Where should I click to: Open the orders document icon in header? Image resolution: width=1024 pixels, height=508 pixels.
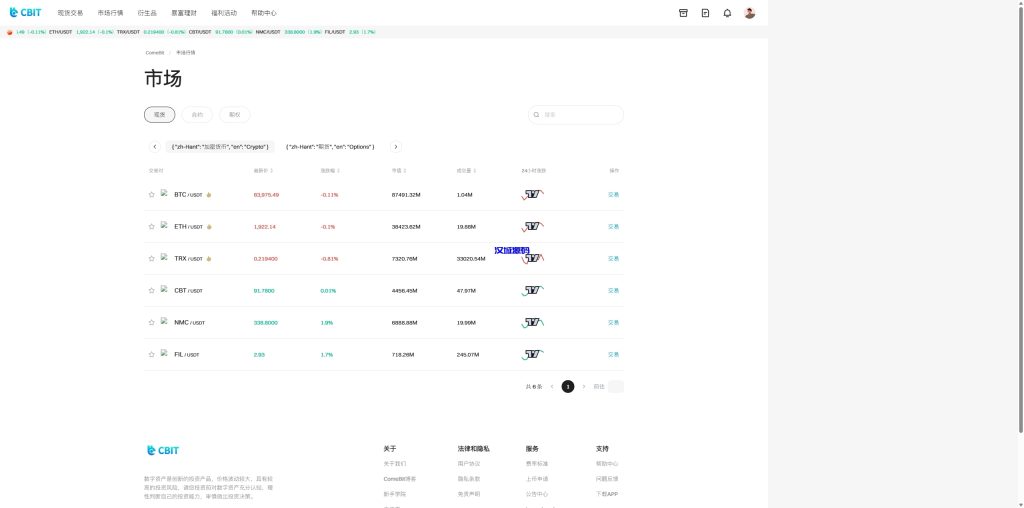[705, 13]
